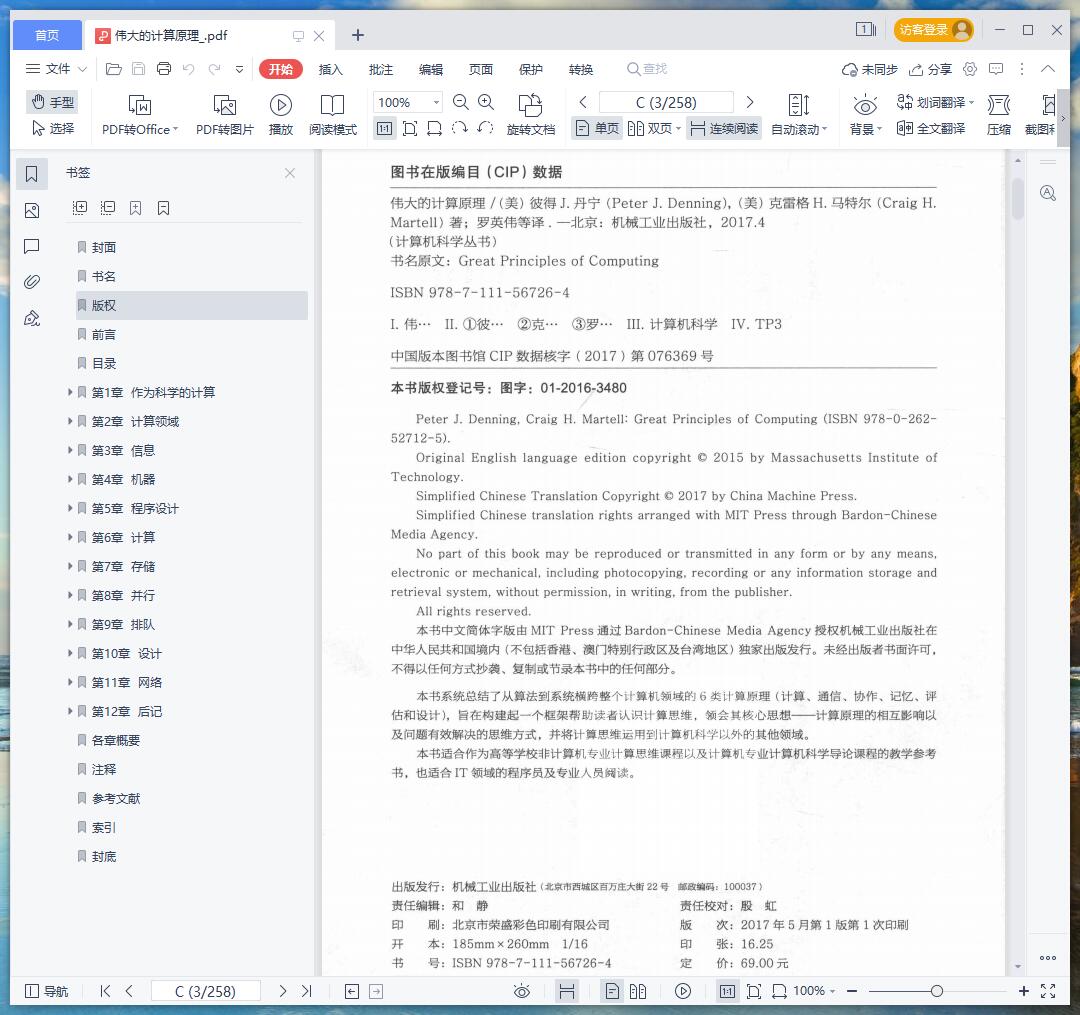Open thumbnails panel in left sidebar

pos(32,211)
